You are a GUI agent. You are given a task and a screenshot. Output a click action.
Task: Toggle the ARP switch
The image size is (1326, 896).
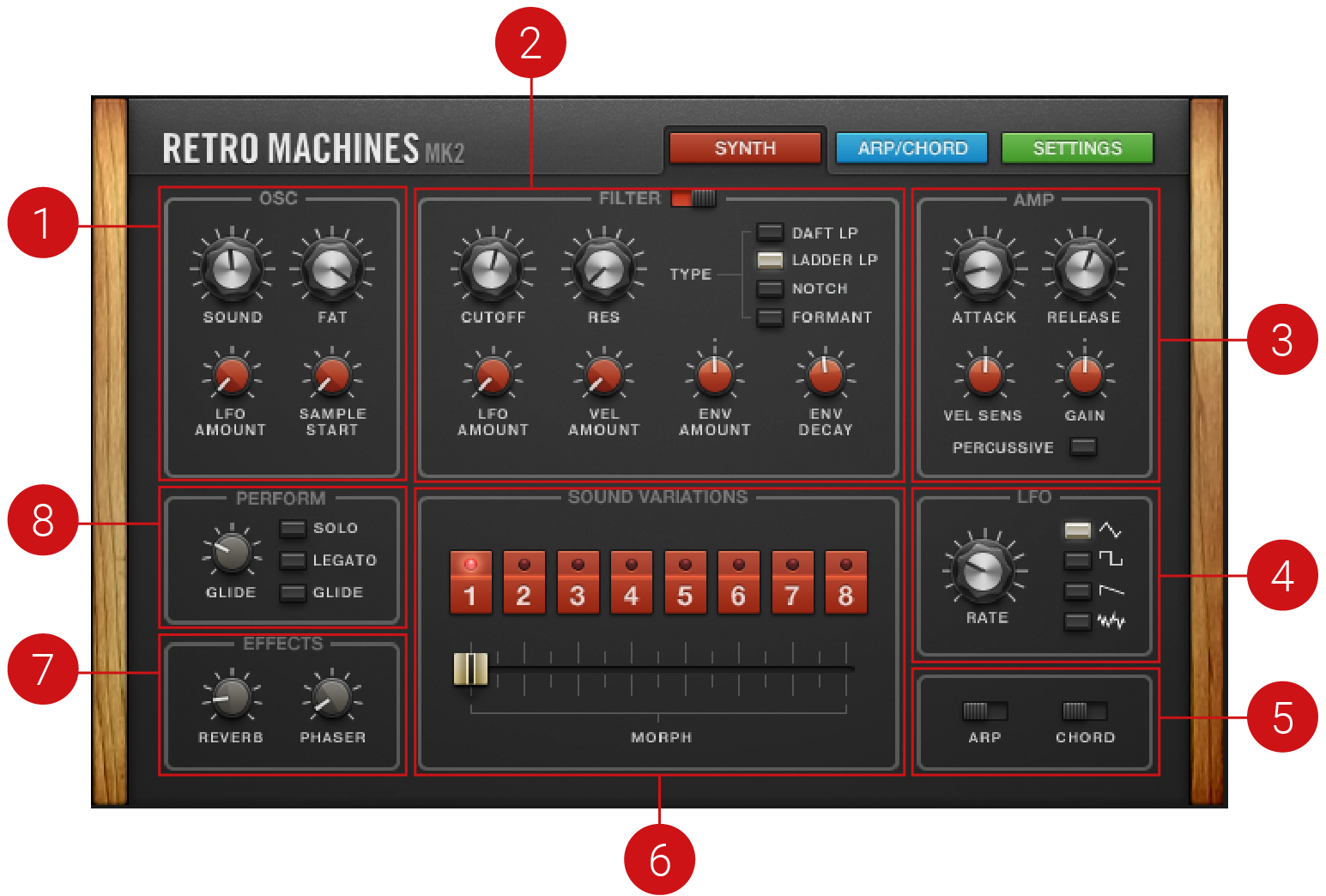pyautogui.click(x=984, y=711)
